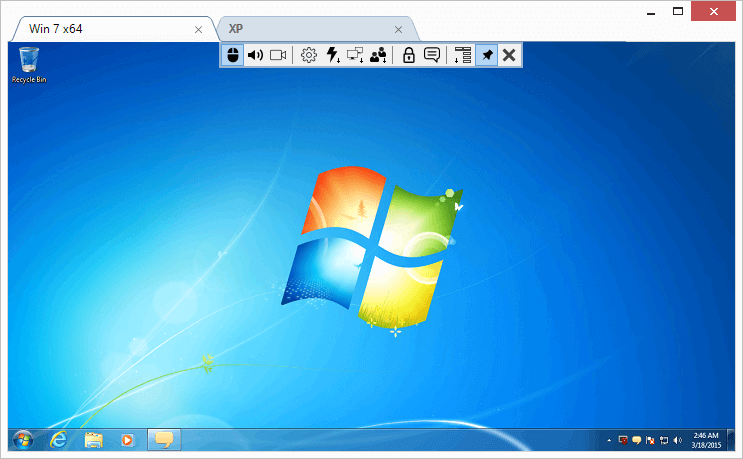Select the Win 7 x64 tab

click(x=115, y=29)
